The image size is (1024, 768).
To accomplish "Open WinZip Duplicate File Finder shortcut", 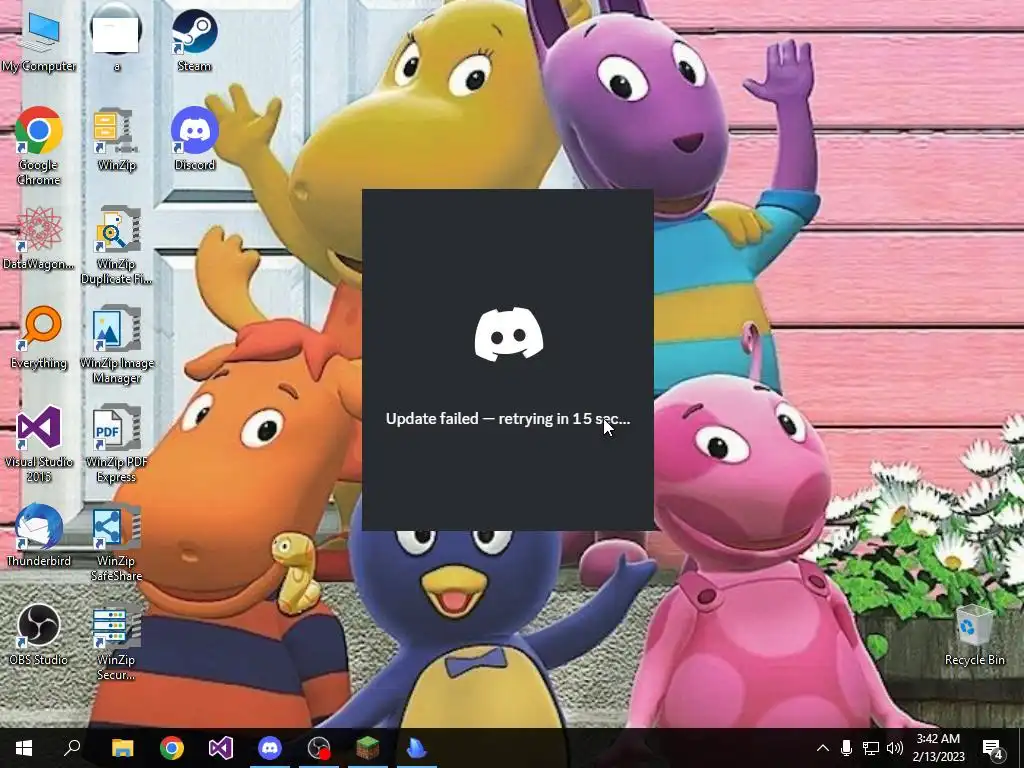I will coord(116,246).
